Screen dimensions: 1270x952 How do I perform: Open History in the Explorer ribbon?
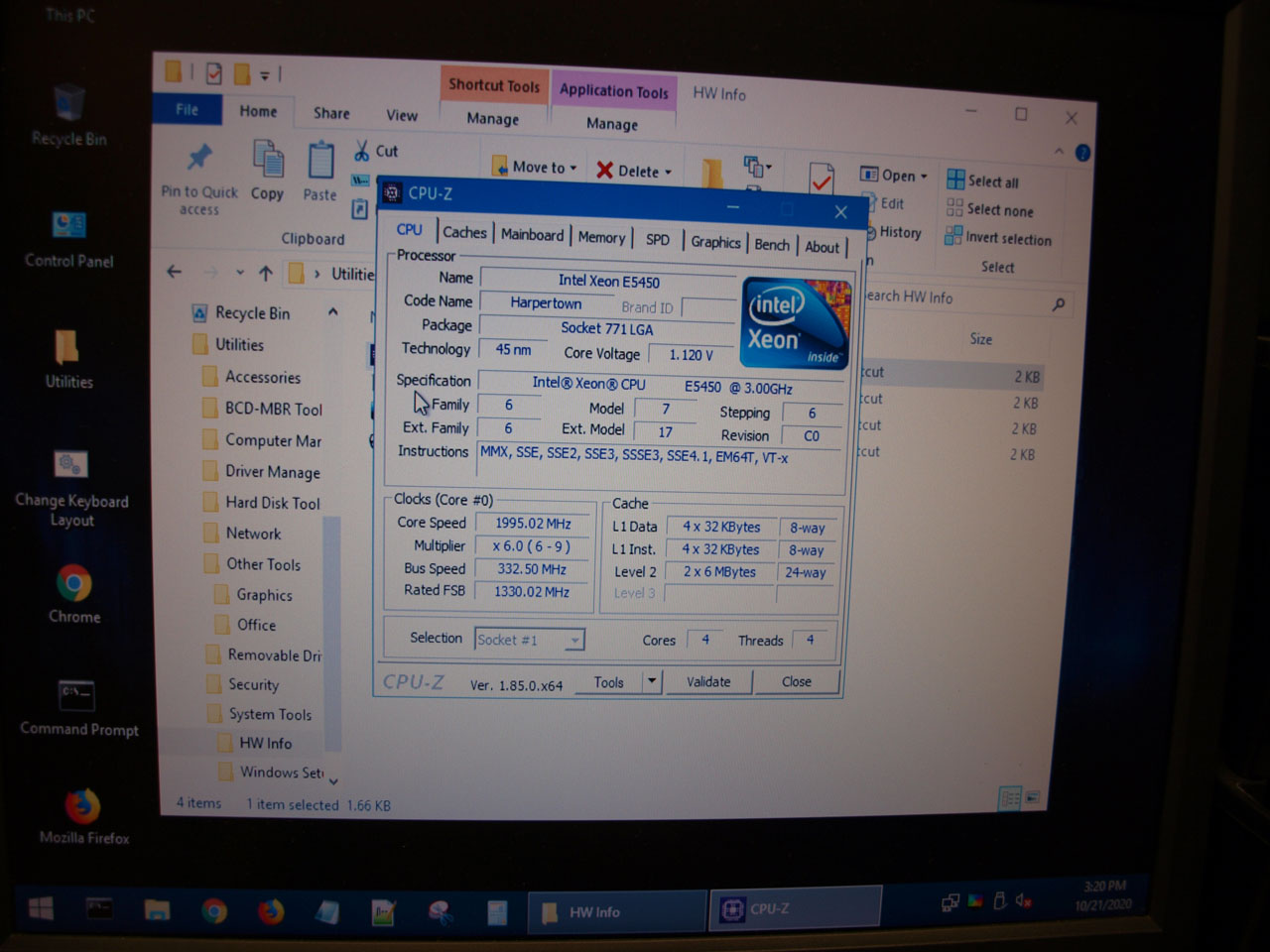891,232
